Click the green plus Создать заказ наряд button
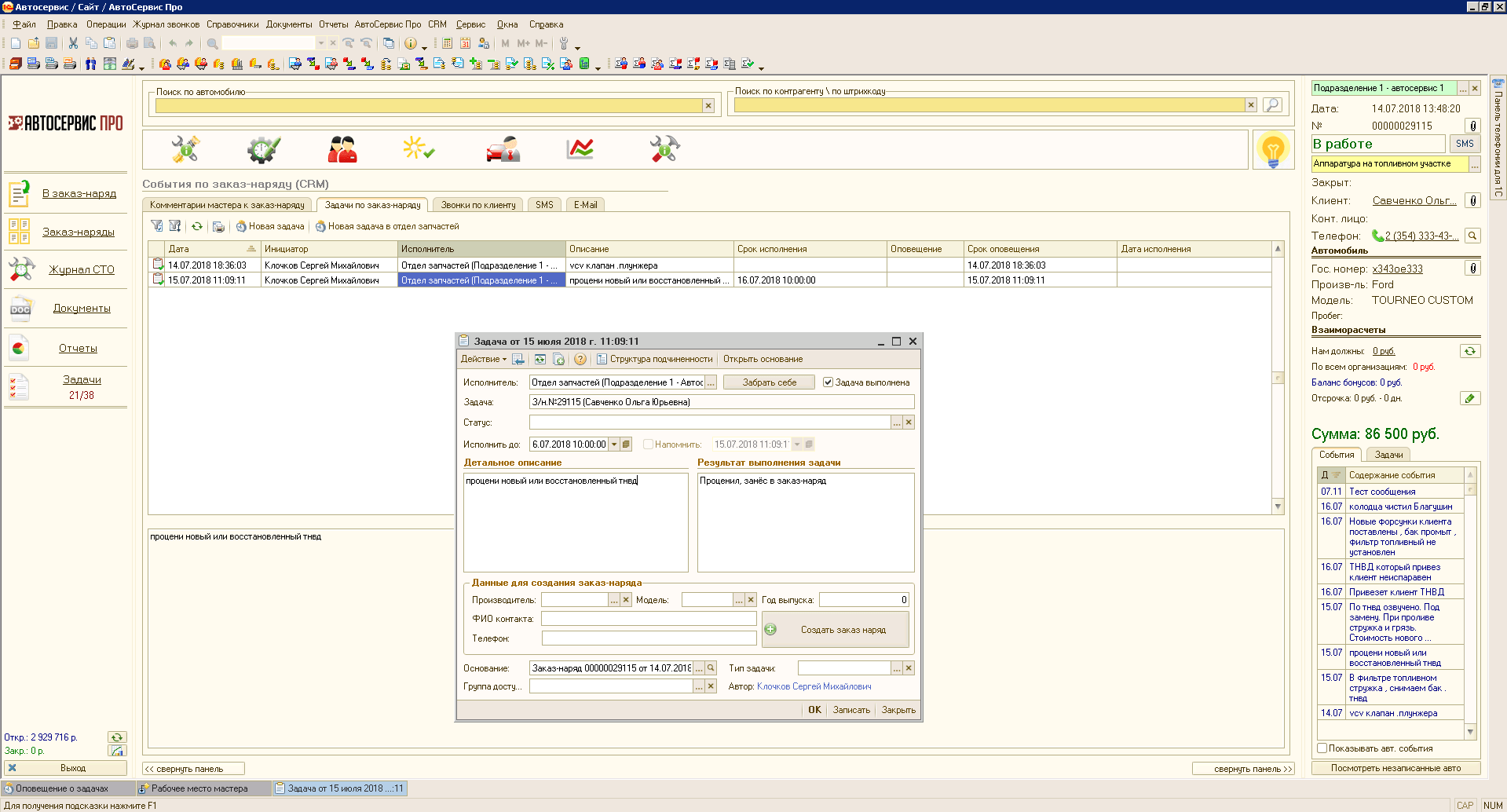The width and height of the screenshot is (1507, 812). coord(836,630)
